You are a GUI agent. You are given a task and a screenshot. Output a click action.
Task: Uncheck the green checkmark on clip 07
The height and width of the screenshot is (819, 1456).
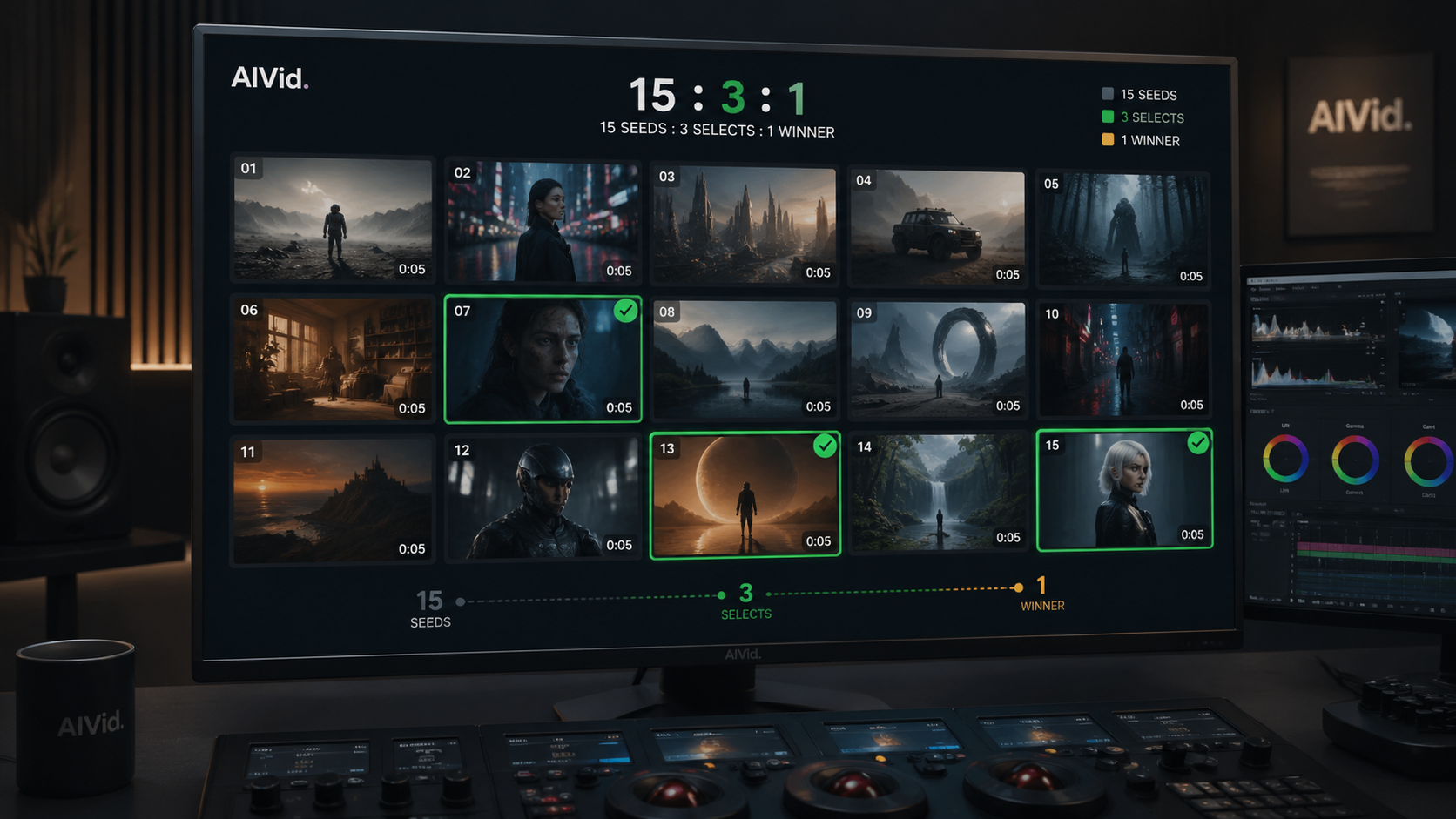click(625, 311)
